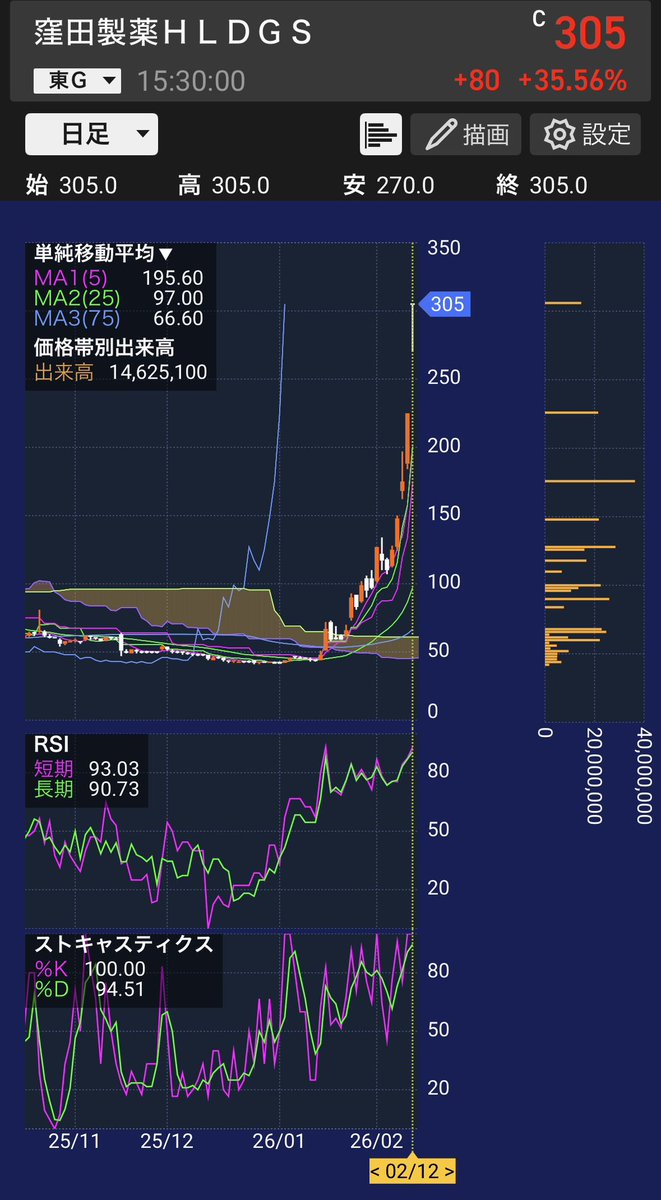Screen dimensions: 661x1200
Task: Click the 高 305.0 high price
Action: click(x=223, y=185)
